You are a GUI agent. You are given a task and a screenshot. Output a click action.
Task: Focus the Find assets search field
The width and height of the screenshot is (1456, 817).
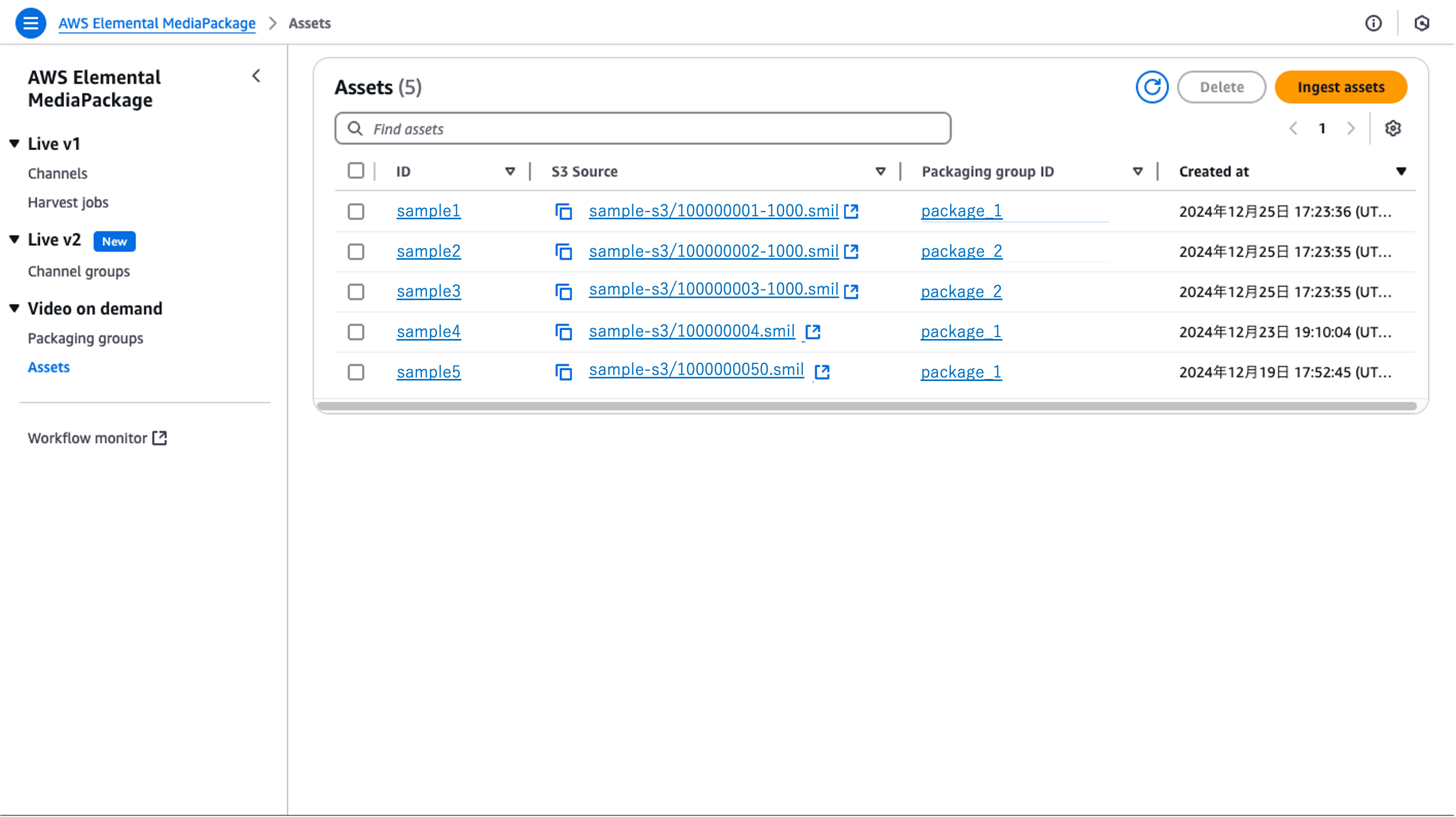tap(643, 129)
